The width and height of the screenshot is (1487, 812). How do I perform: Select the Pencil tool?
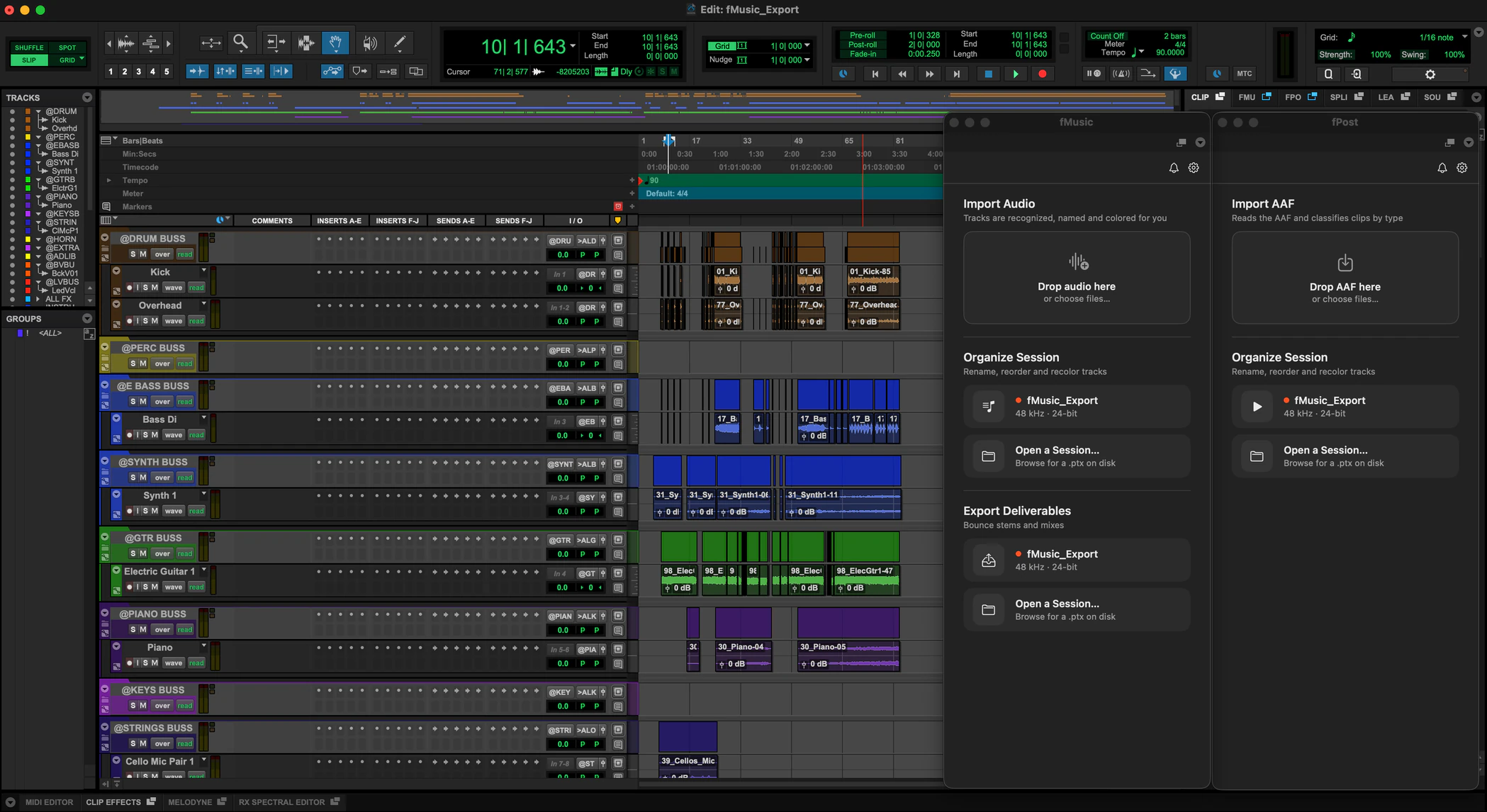coord(400,43)
